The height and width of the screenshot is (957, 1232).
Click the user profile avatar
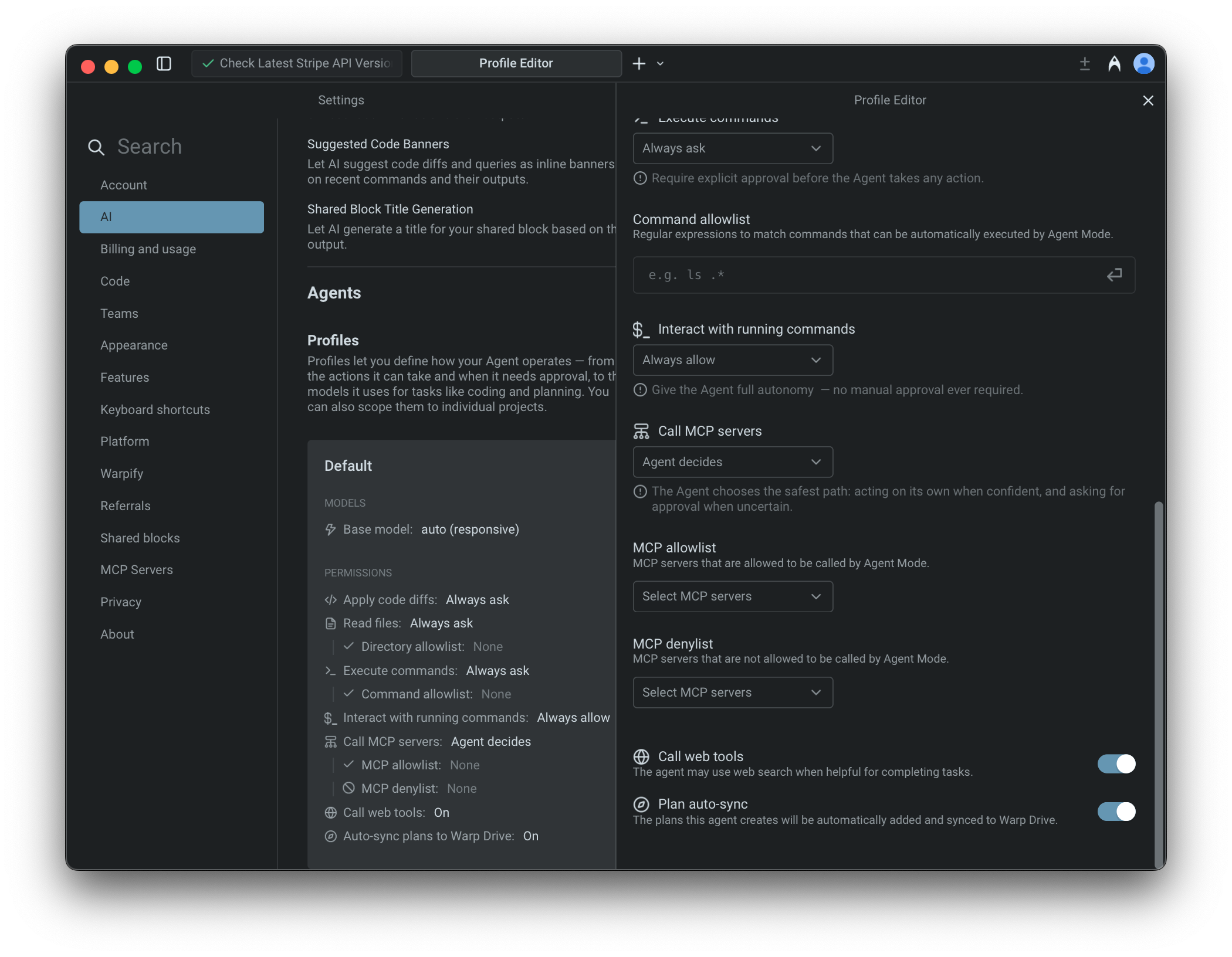(1143, 63)
